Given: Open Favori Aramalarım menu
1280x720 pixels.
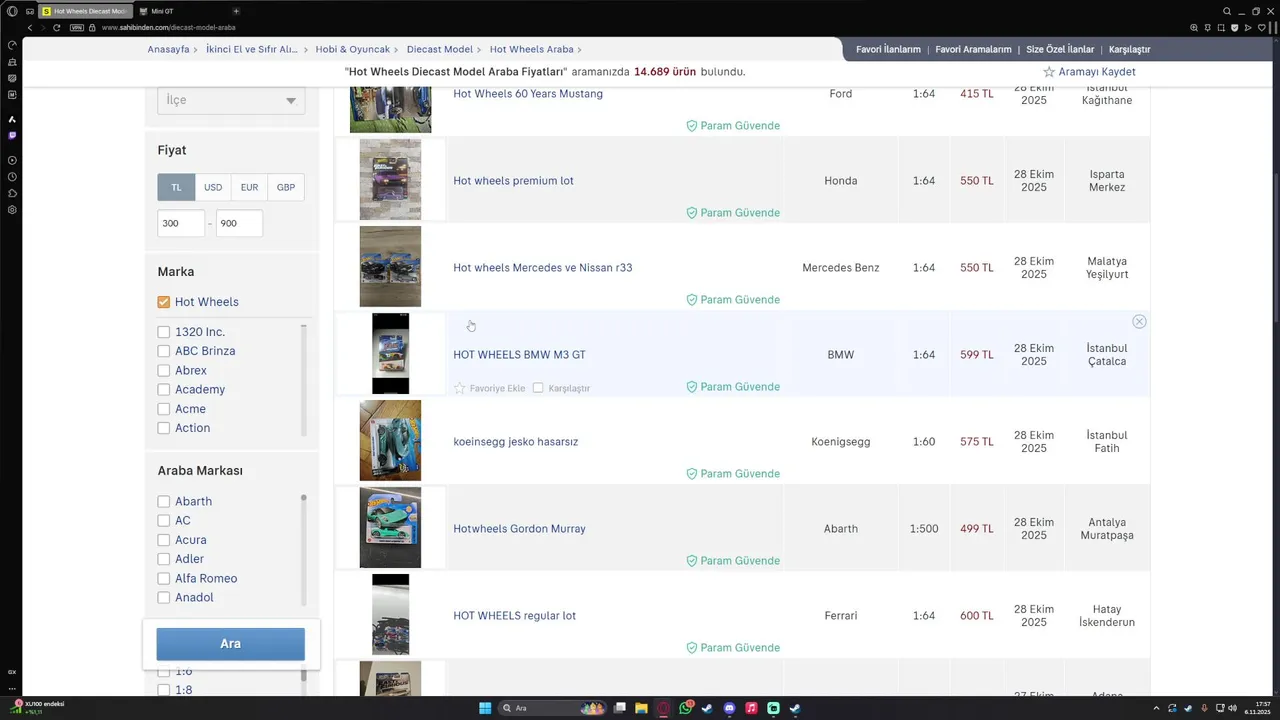Looking at the screenshot, I should click(973, 49).
